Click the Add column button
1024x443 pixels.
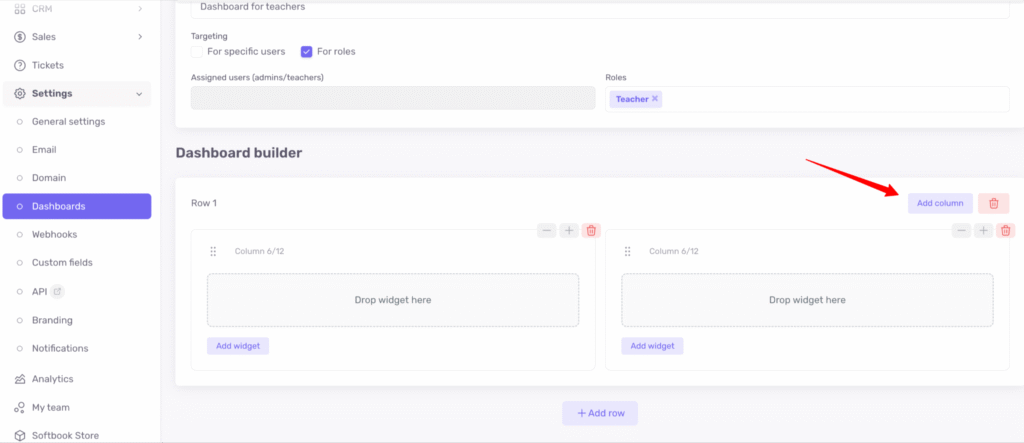click(939, 203)
